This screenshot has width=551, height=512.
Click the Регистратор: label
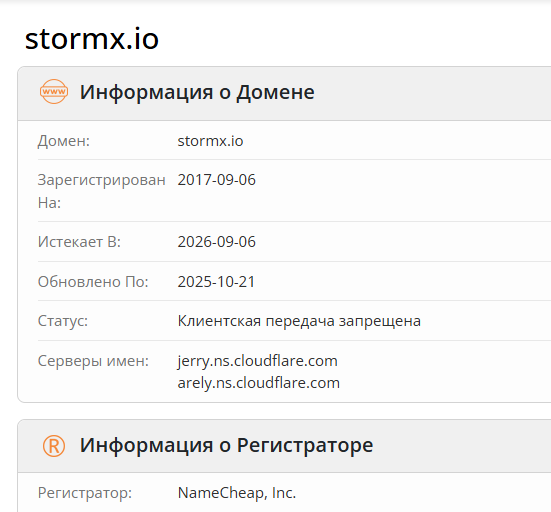tap(85, 493)
